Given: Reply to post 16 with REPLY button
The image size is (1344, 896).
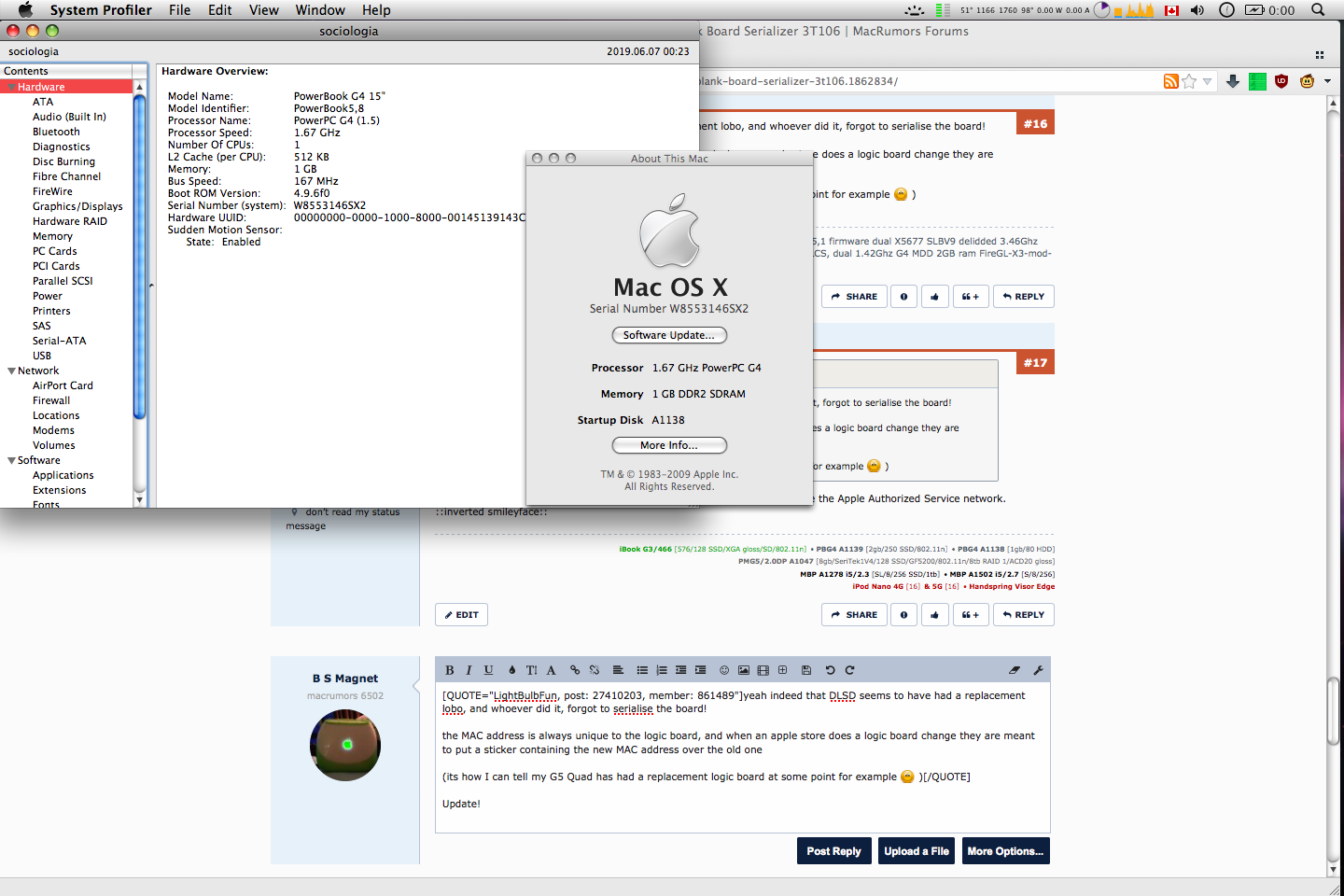Looking at the screenshot, I should pos(1023,297).
